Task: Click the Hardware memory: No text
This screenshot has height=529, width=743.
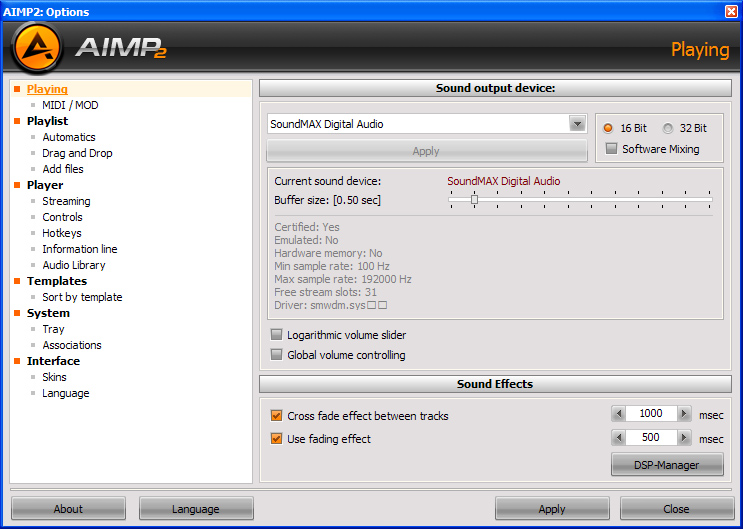Action: click(328, 253)
